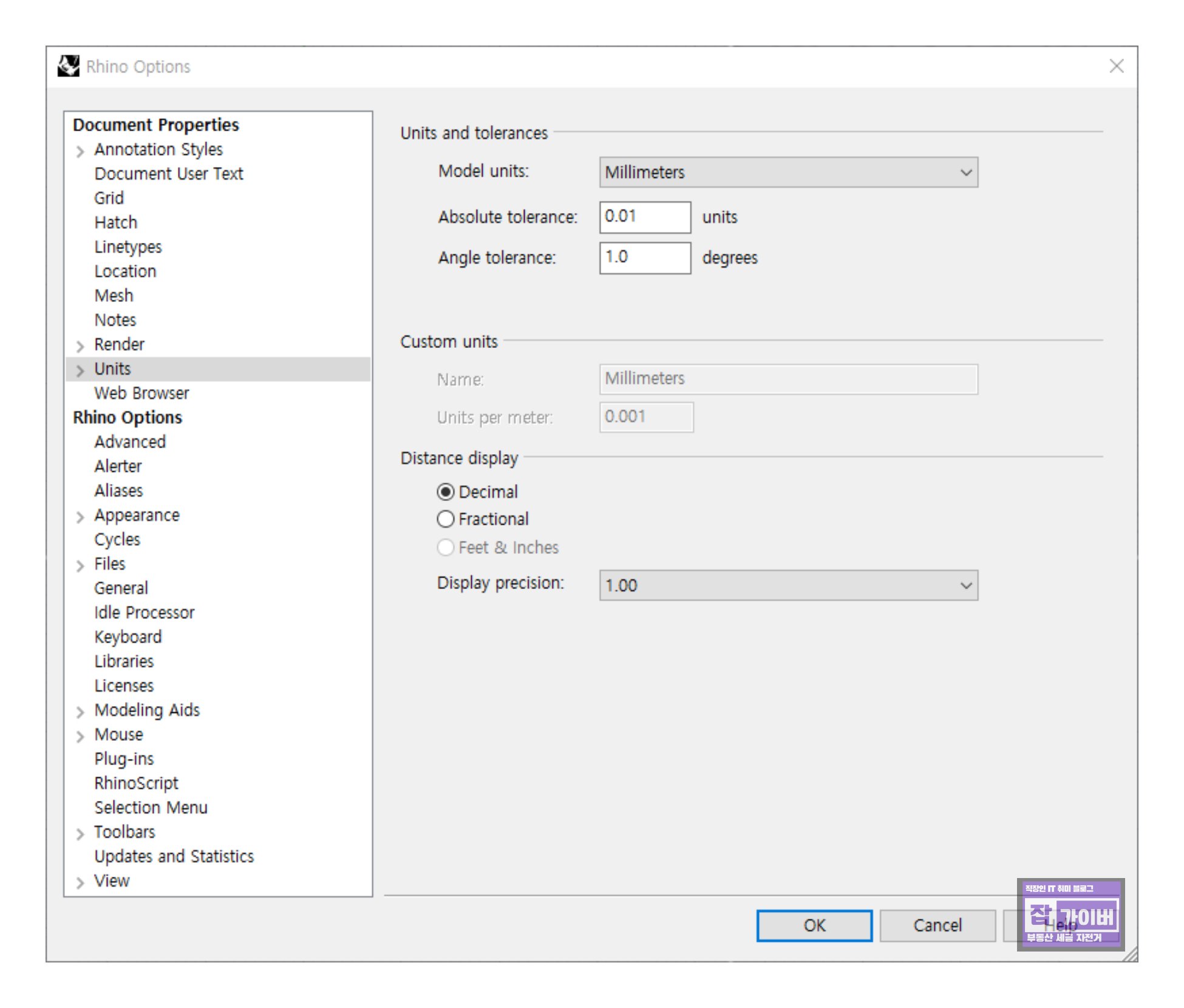Expand the Appearance tree node
The width and height of the screenshot is (1184, 1008).
80,516
